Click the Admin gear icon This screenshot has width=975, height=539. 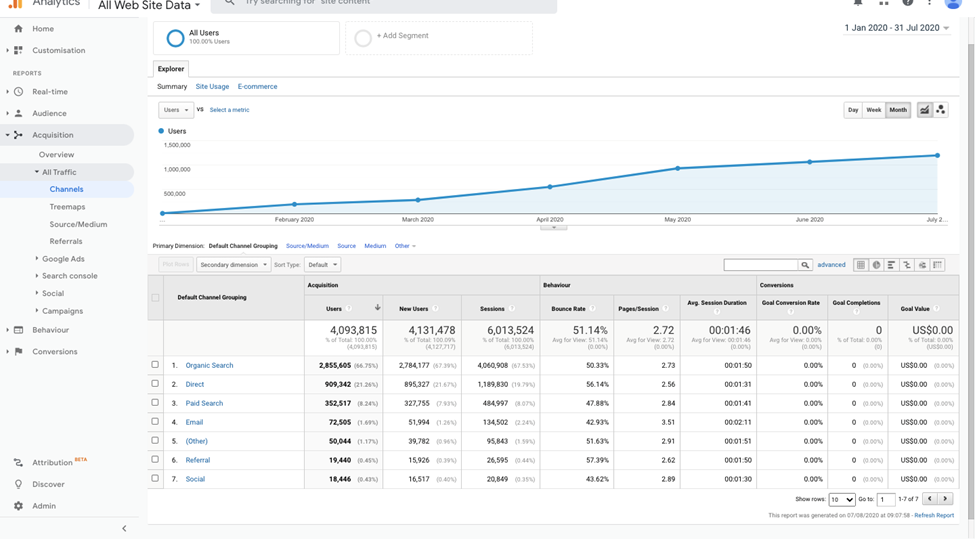point(18,506)
